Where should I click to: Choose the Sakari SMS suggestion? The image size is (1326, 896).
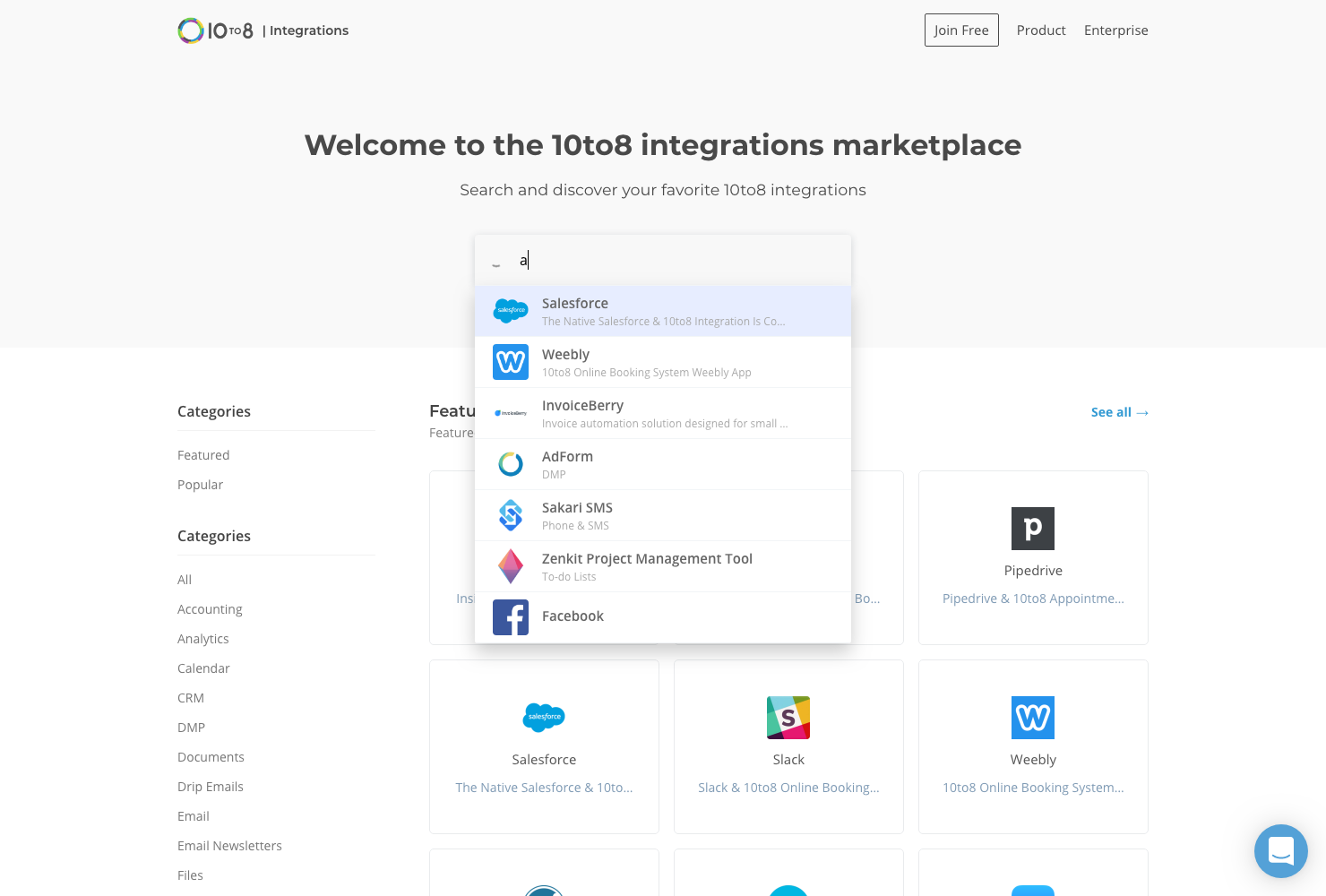click(x=663, y=515)
